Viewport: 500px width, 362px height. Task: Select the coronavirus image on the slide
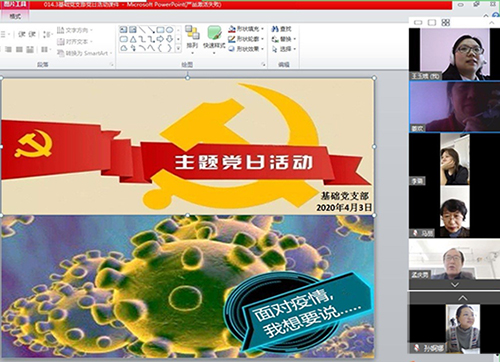pyautogui.click(x=187, y=287)
